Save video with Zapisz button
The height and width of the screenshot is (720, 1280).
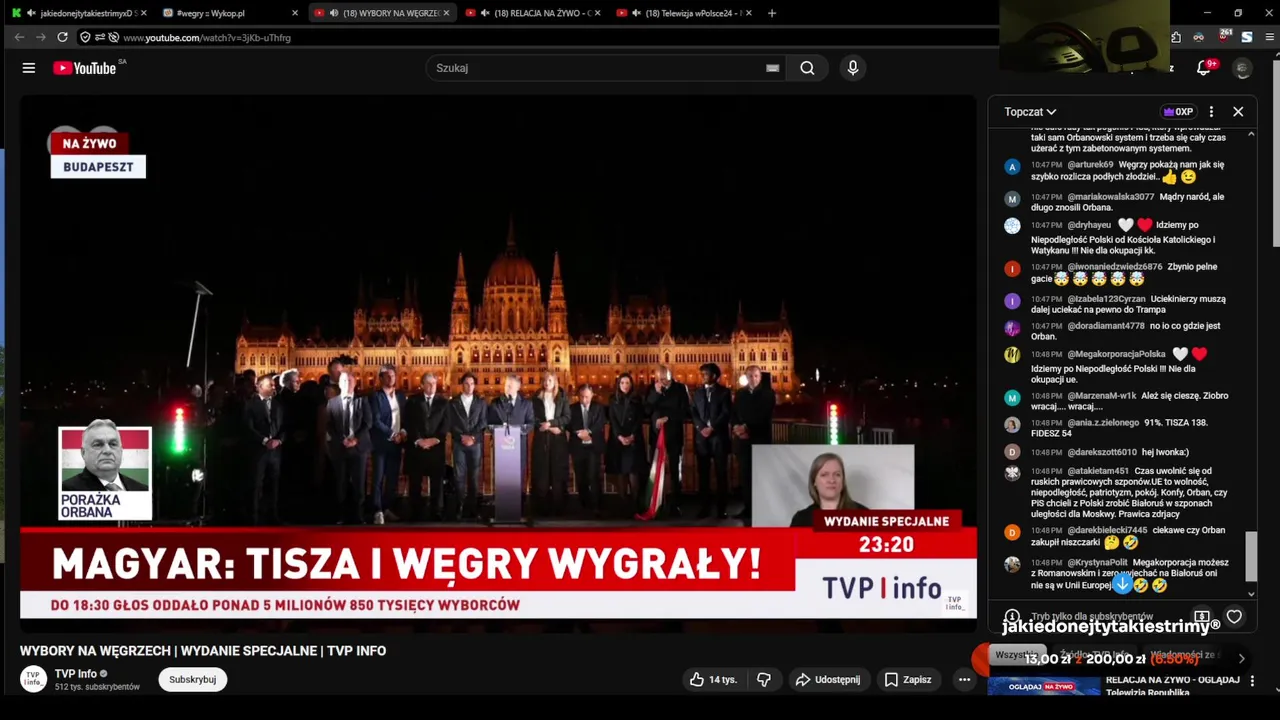[908, 679]
